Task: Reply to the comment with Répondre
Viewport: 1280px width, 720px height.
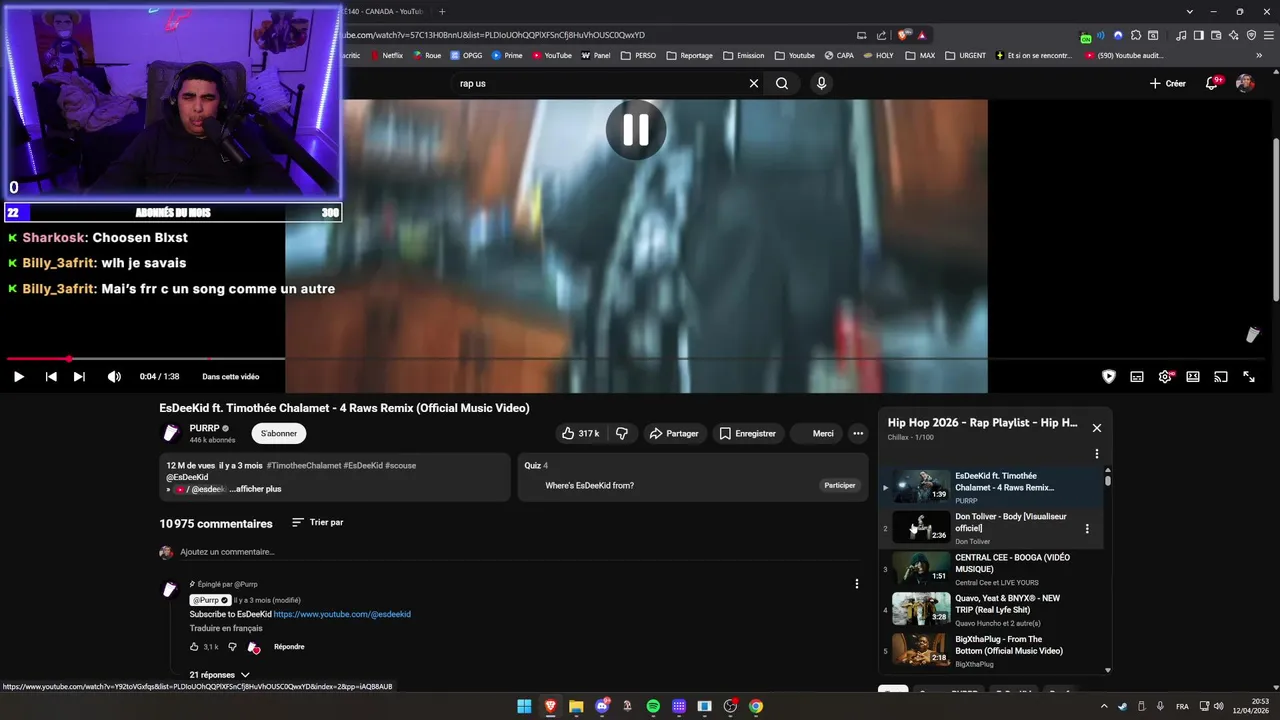Action: click(x=289, y=647)
